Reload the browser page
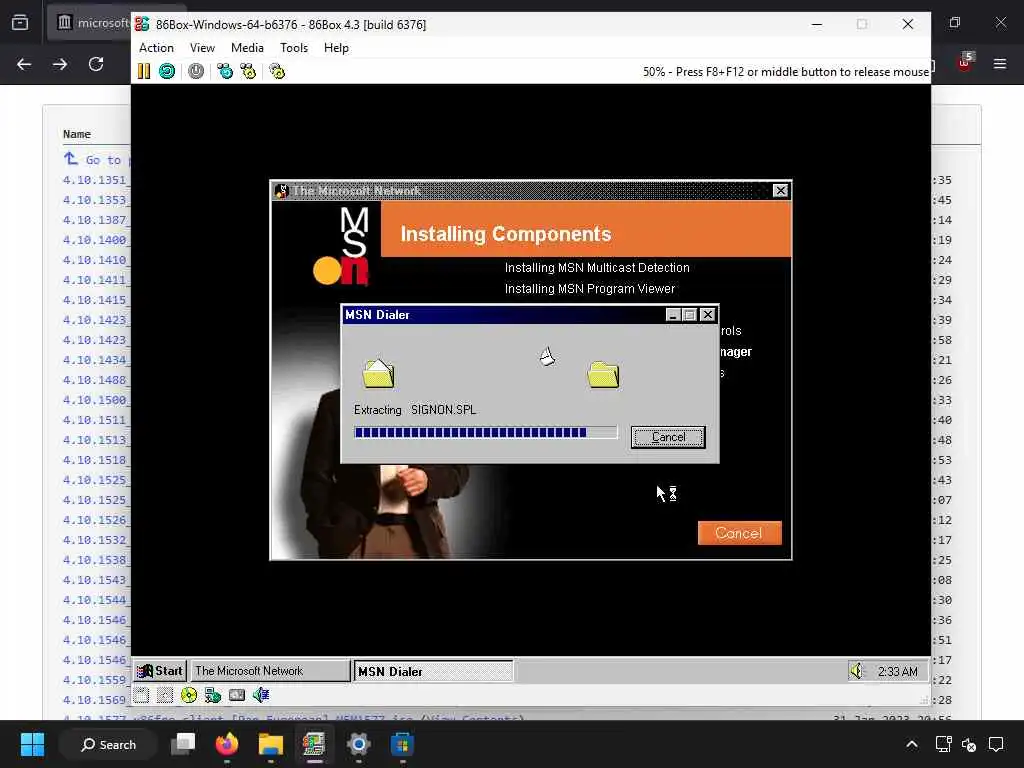 tap(96, 64)
